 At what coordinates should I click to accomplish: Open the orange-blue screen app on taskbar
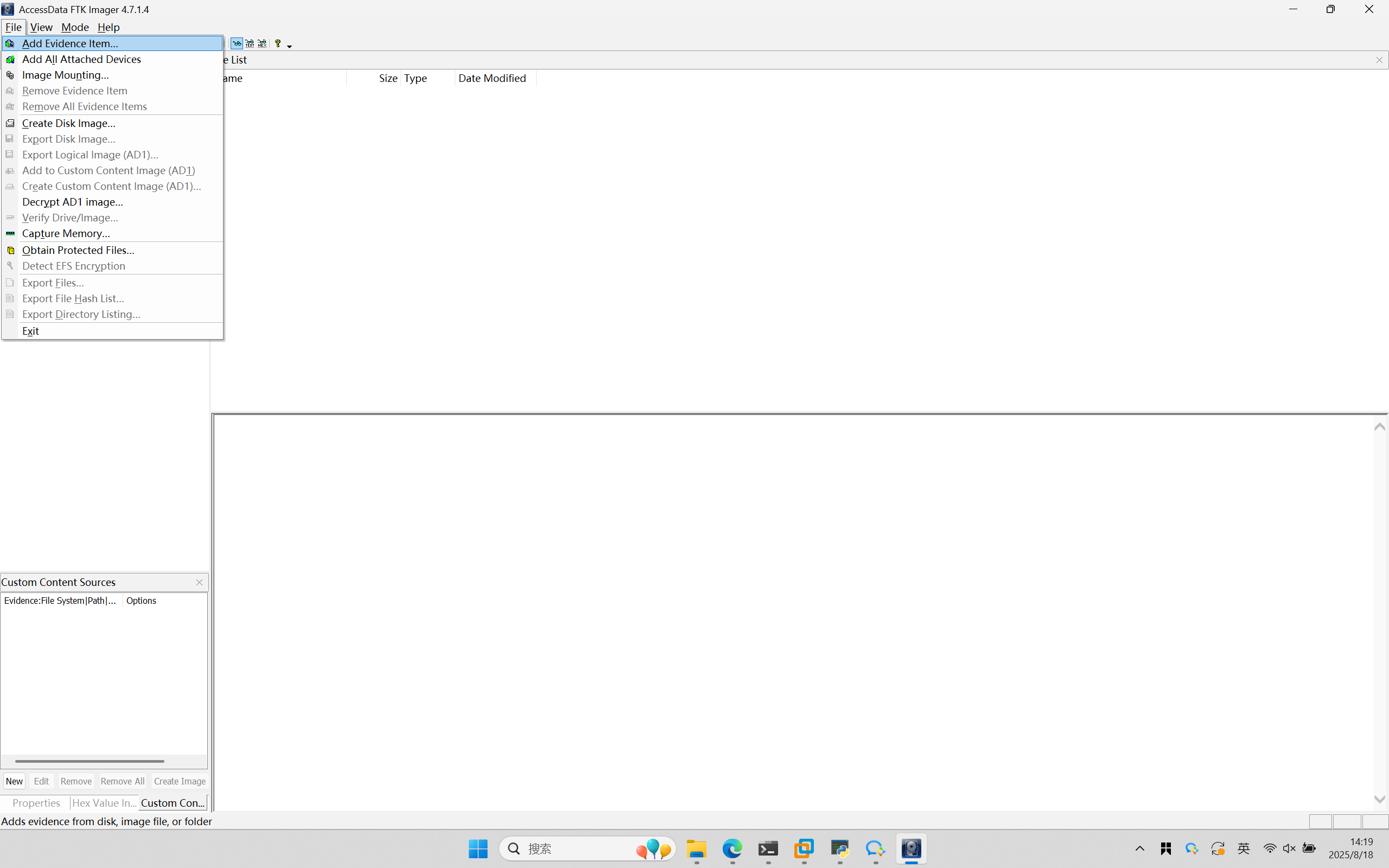[x=804, y=848]
